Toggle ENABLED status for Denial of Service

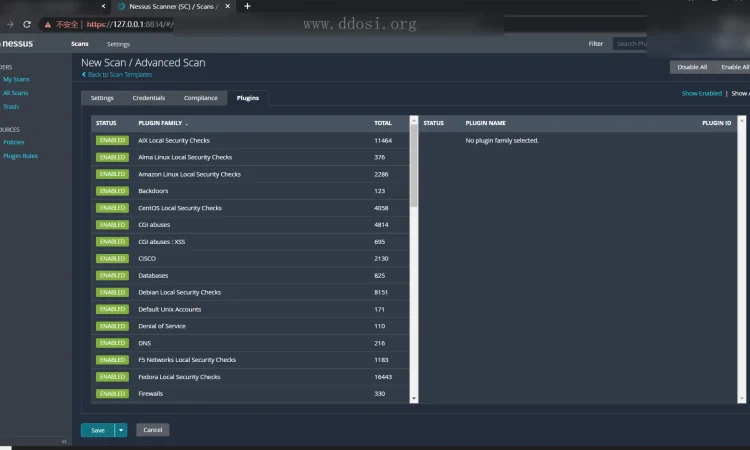[112, 326]
